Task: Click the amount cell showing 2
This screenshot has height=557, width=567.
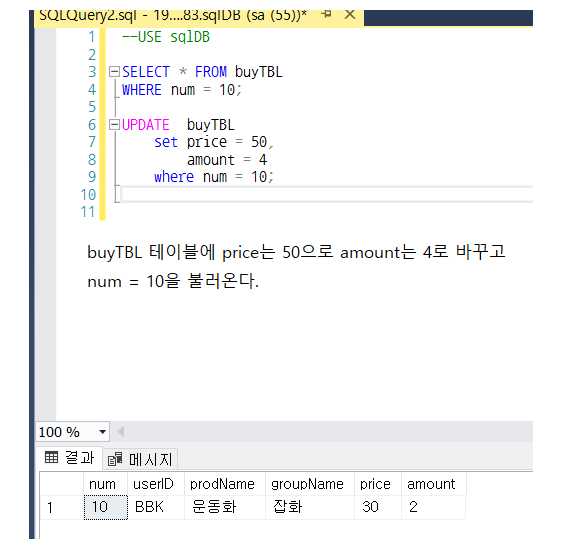Action: coord(434,507)
